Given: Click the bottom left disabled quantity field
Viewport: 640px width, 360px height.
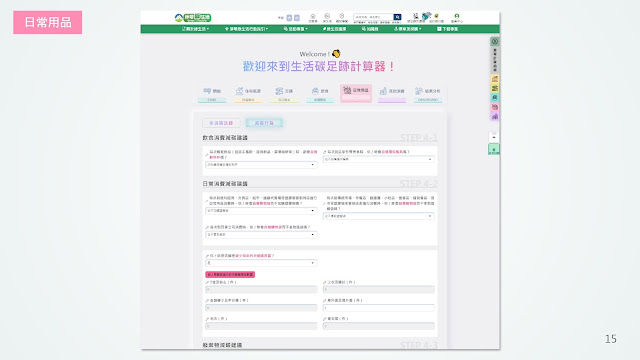Looking at the screenshot, I should tap(261, 326).
